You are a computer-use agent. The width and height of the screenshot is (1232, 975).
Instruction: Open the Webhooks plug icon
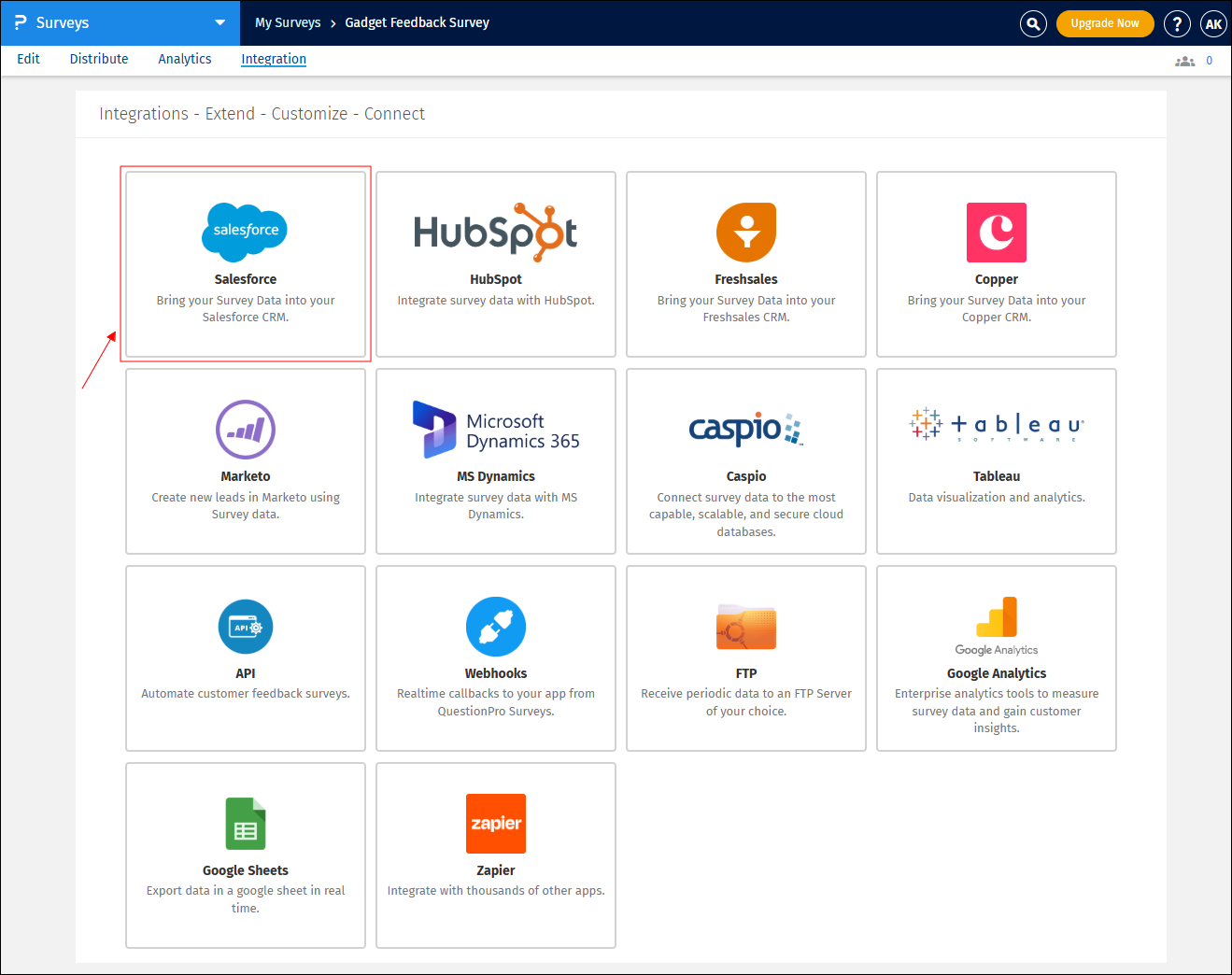[x=495, y=627]
